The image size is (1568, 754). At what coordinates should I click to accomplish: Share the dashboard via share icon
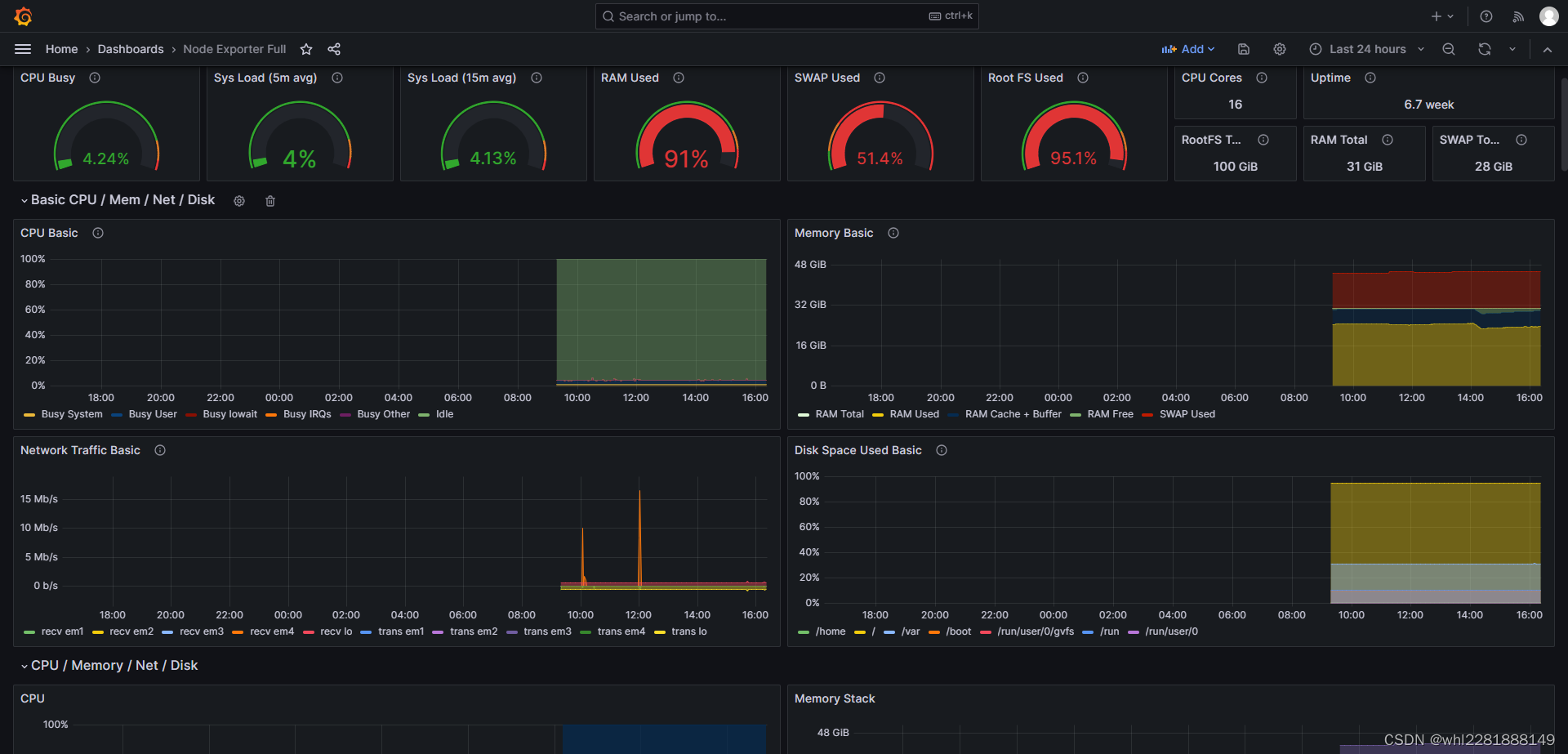coord(334,49)
